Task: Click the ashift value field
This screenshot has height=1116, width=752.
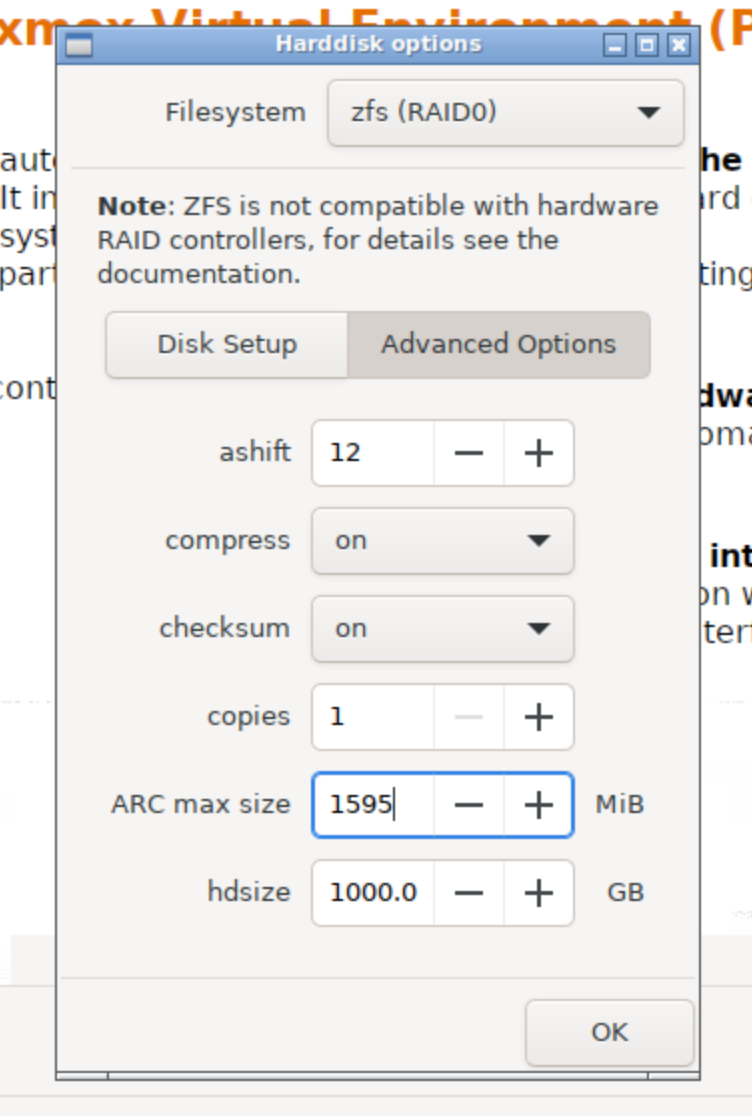Action: coord(374,453)
